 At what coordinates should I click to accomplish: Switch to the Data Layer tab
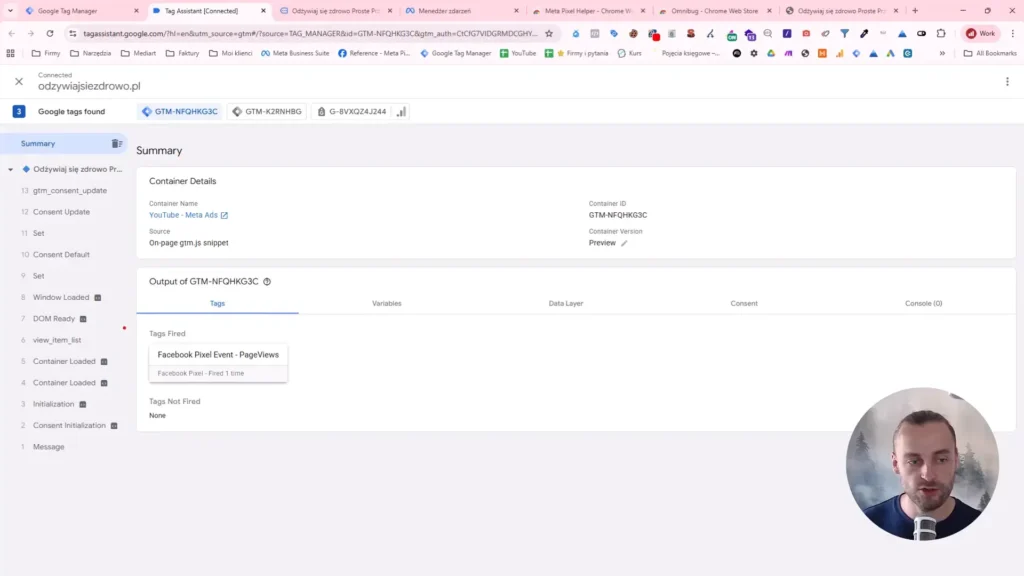[x=566, y=304]
